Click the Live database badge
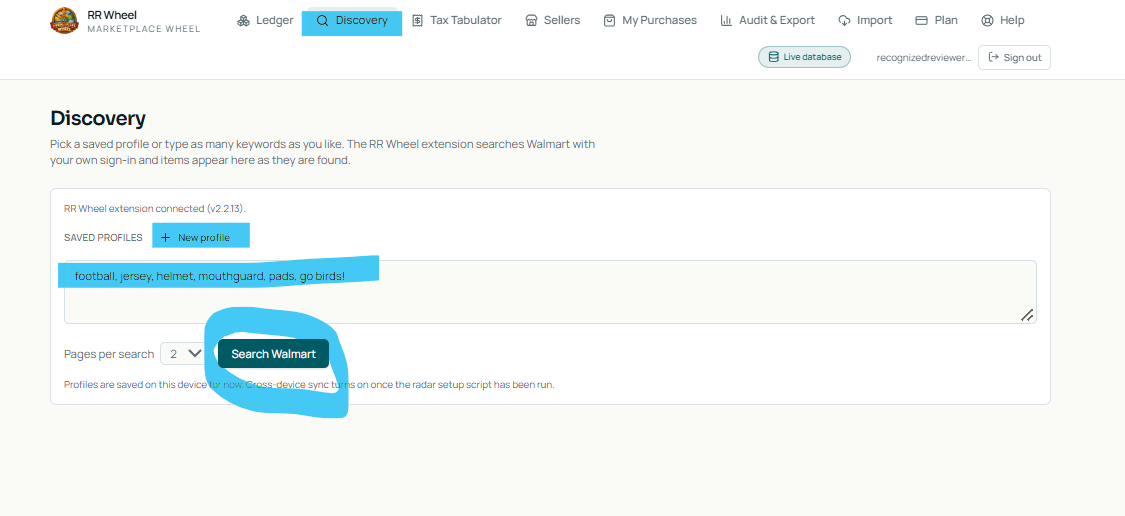The image size is (1125, 516). (x=804, y=57)
